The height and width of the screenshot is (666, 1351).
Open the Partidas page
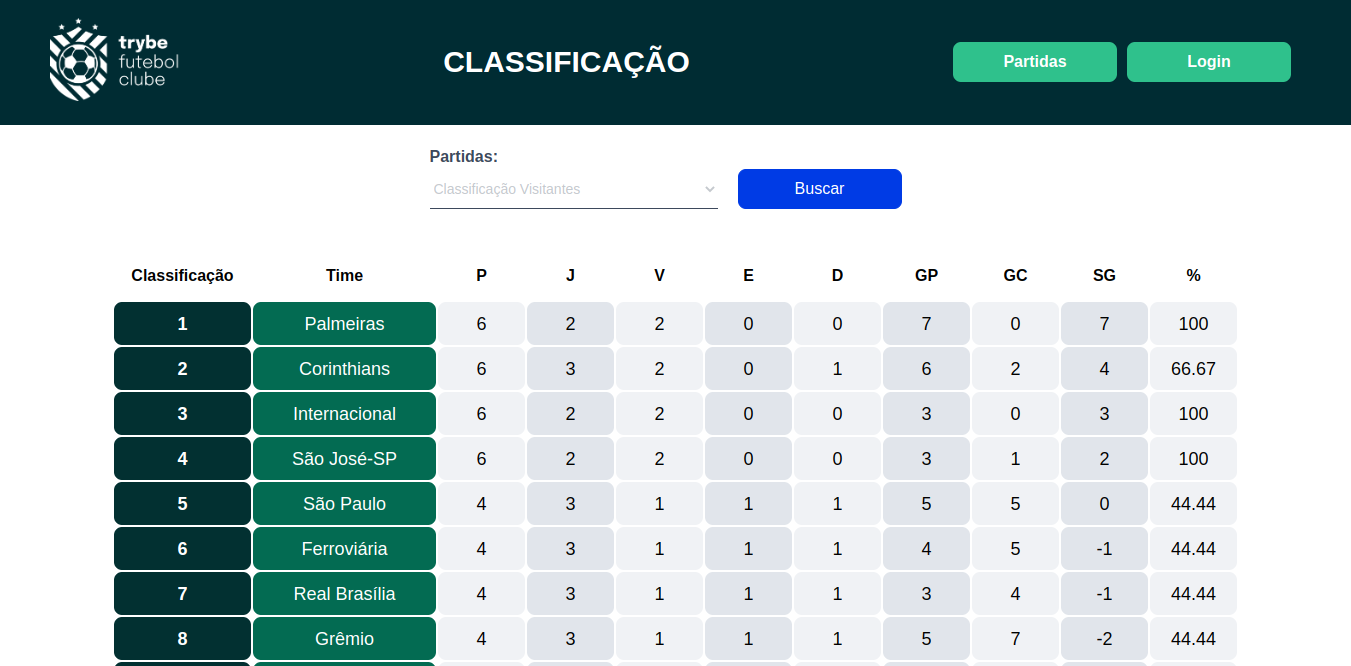click(1034, 61)
